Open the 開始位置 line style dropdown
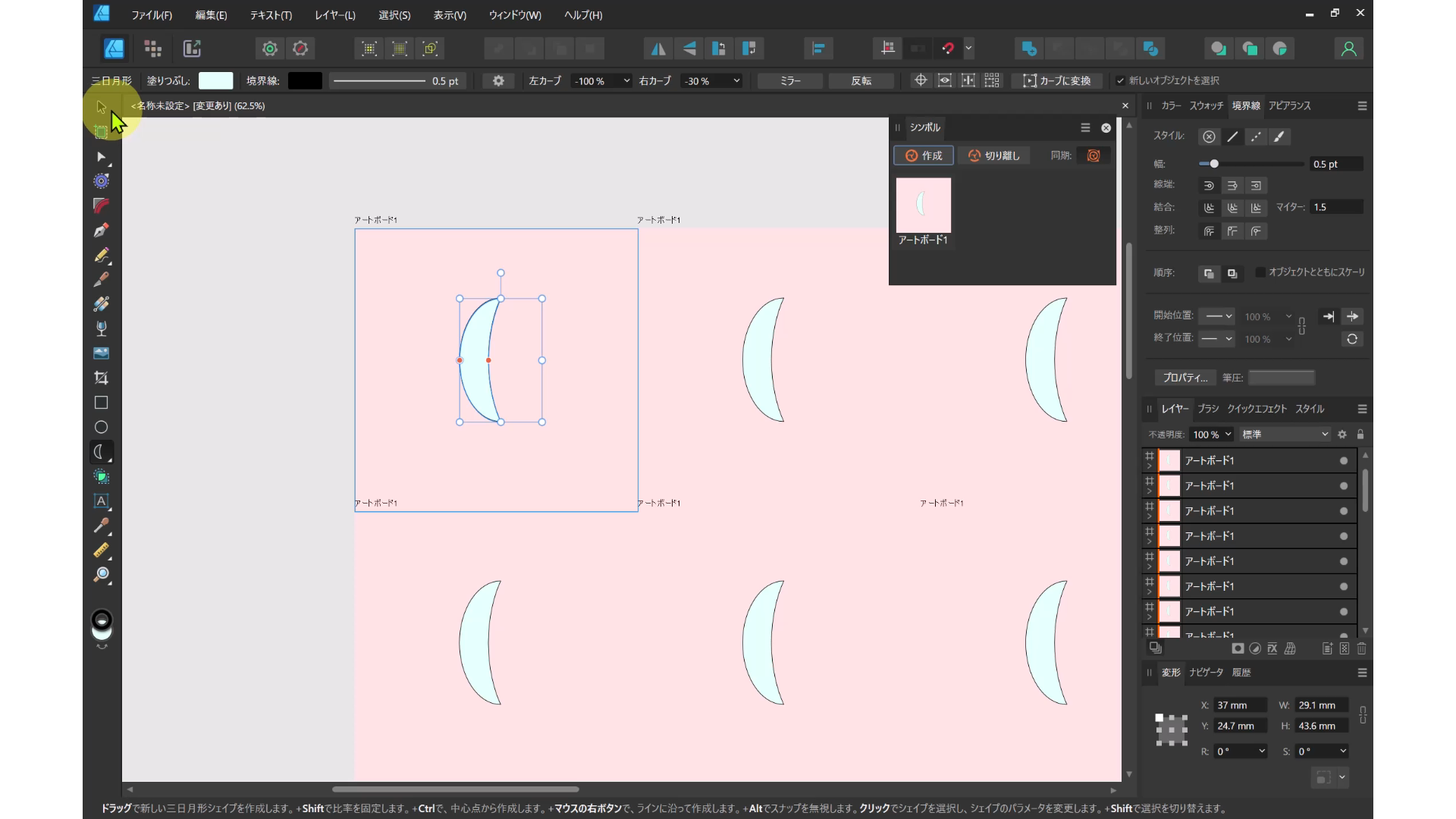 1218,316
